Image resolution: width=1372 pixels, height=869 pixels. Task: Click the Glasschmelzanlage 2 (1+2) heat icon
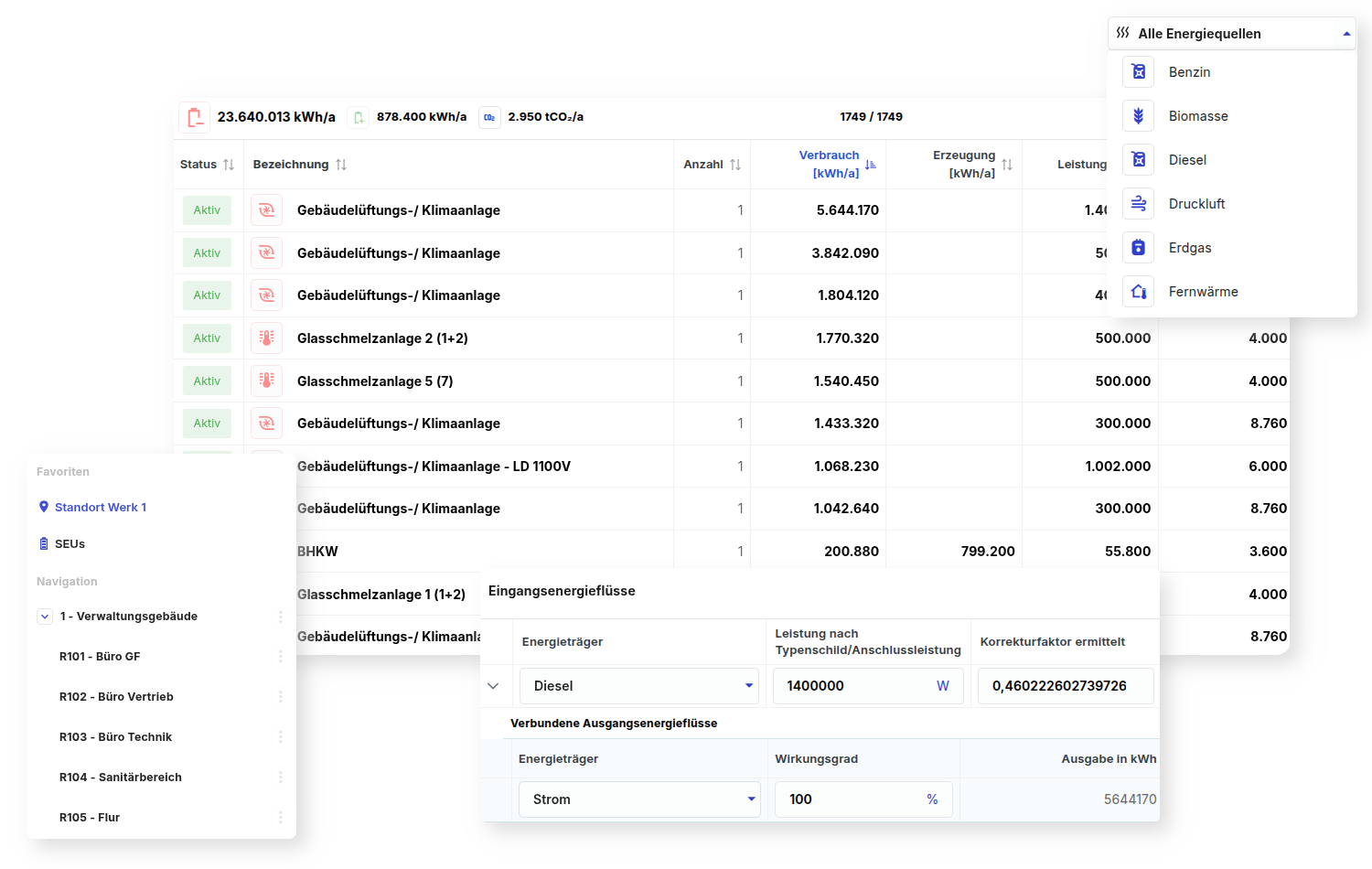coord(266,338)
